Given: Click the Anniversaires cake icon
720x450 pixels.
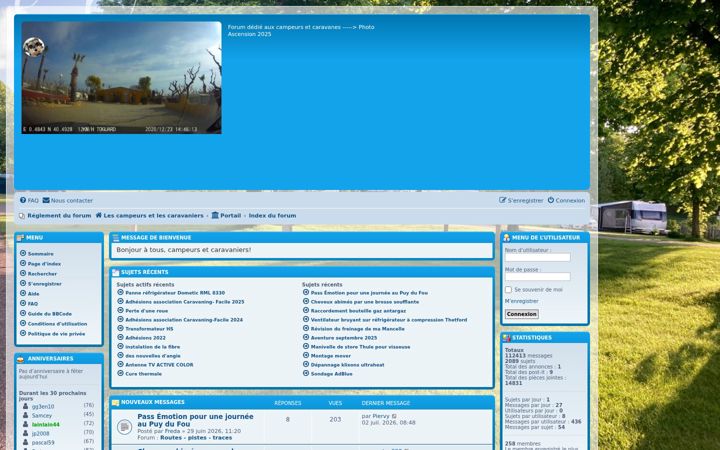Looking at the screenshot, I should pyautogui.click(x=20, y=359).
